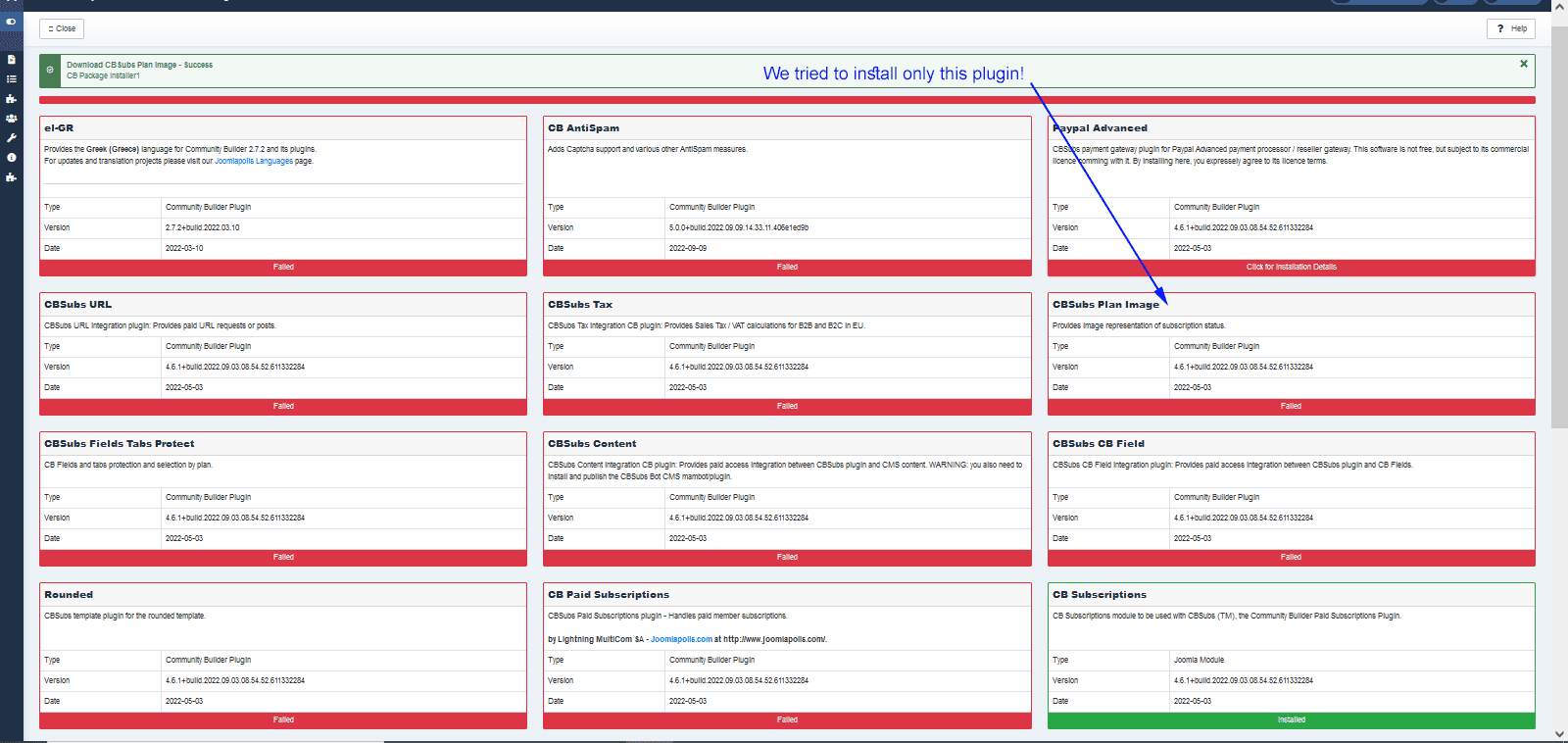Select the 'CBSubs Plan Image' card title

coord(1105,305)
